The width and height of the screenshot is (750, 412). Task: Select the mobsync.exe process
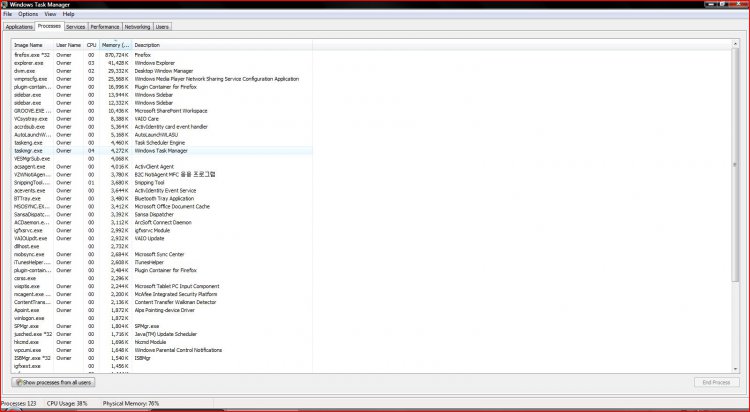click(162, 255)
